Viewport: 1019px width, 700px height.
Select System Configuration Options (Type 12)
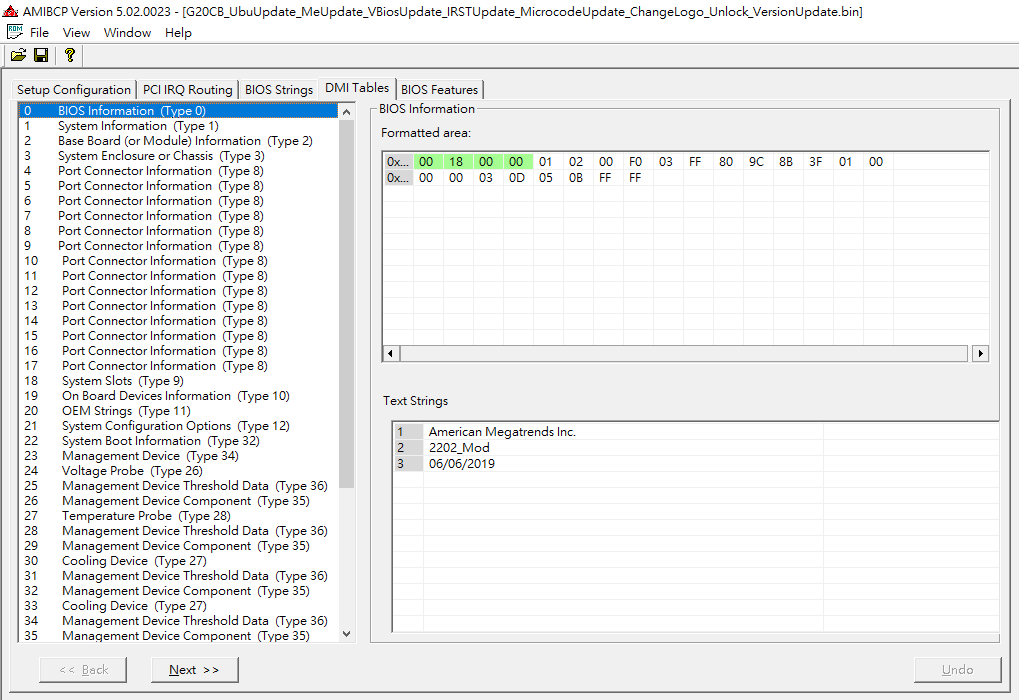click(x=179, y=426)
